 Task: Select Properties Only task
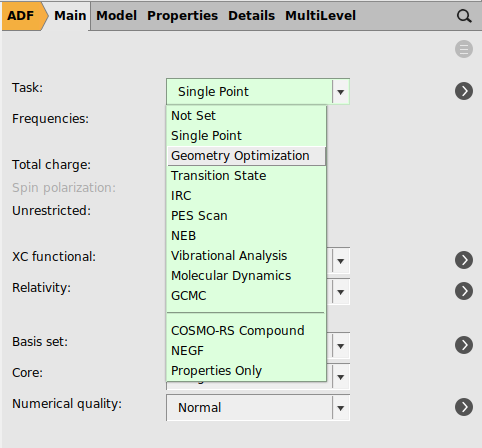pyautogui.click(x=246, y=371)
